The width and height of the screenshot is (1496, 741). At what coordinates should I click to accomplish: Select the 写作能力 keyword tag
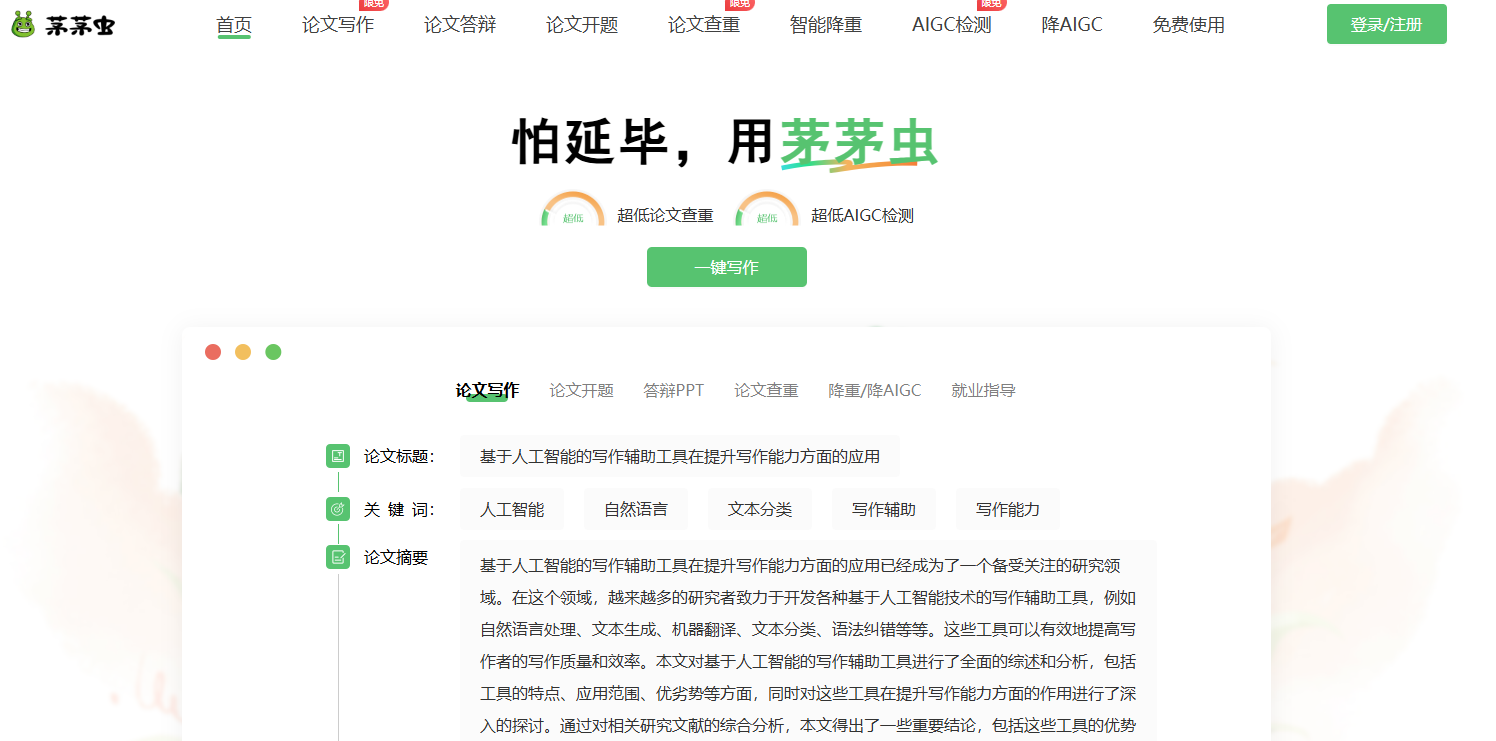[1008, 509]
